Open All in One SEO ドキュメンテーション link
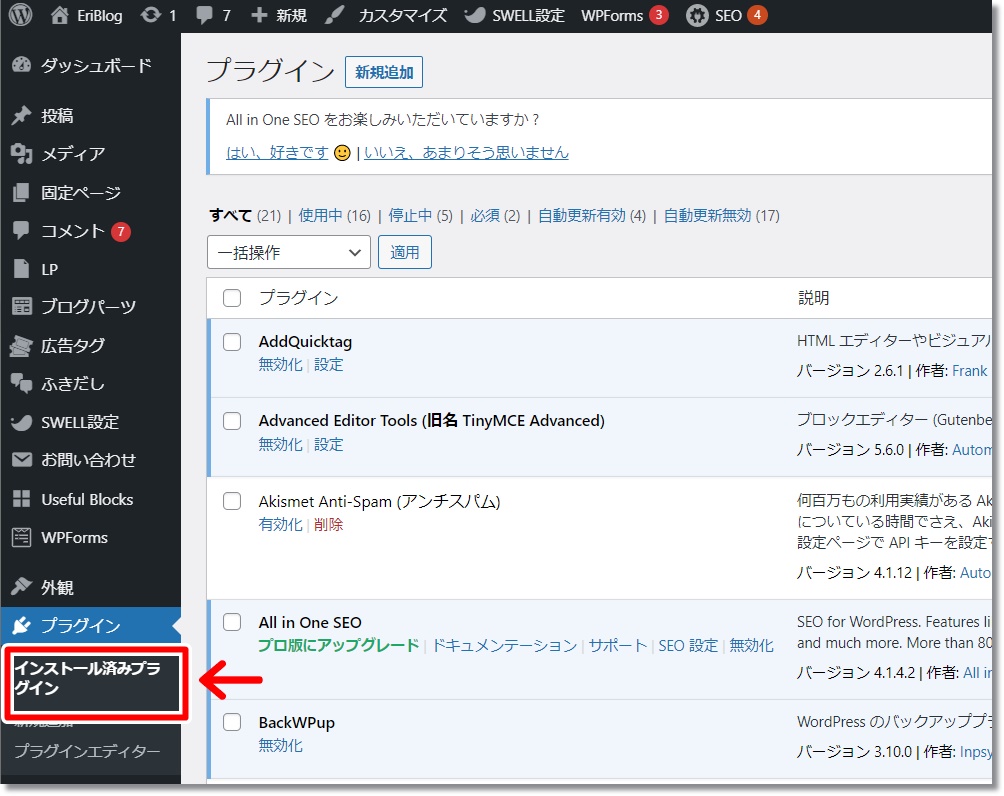Screen dimensions: 1004x796 coord(505,646)
